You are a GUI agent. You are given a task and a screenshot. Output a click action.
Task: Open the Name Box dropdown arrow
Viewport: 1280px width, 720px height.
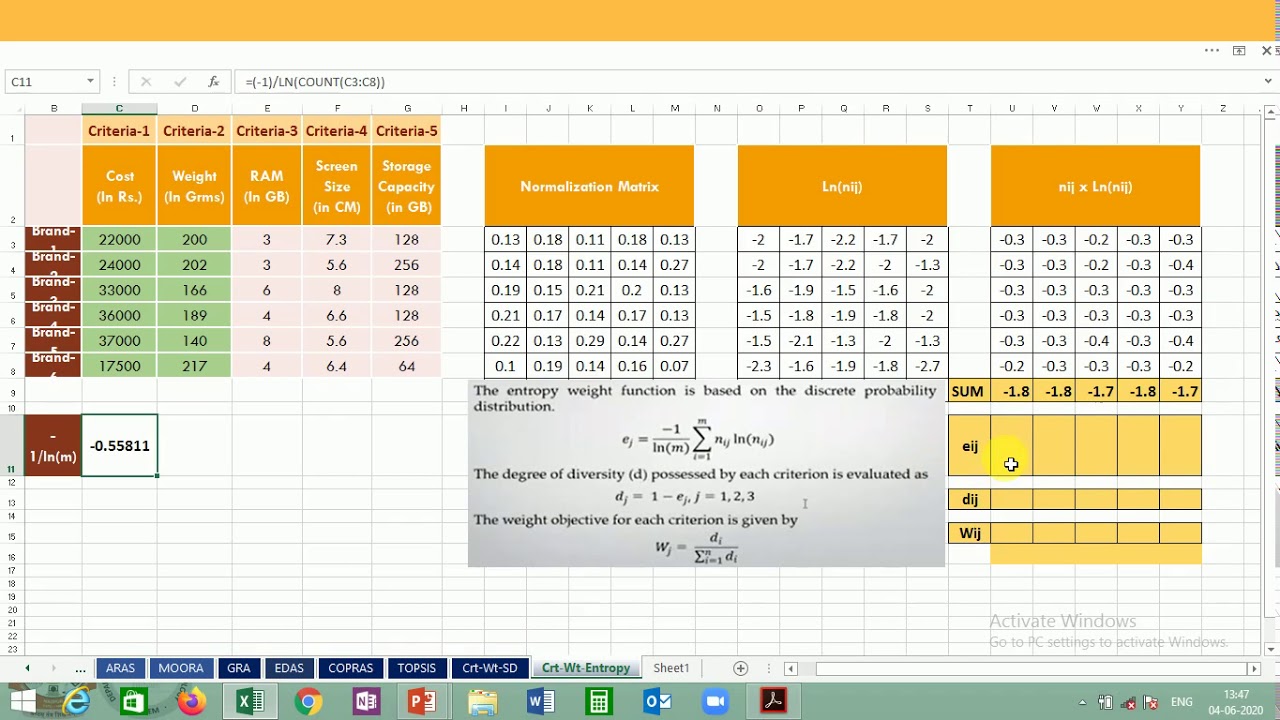90,82
